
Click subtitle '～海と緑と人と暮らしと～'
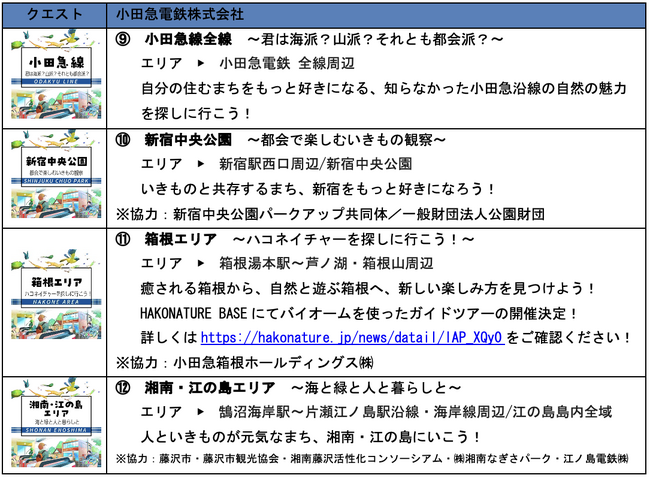point(376,388)
